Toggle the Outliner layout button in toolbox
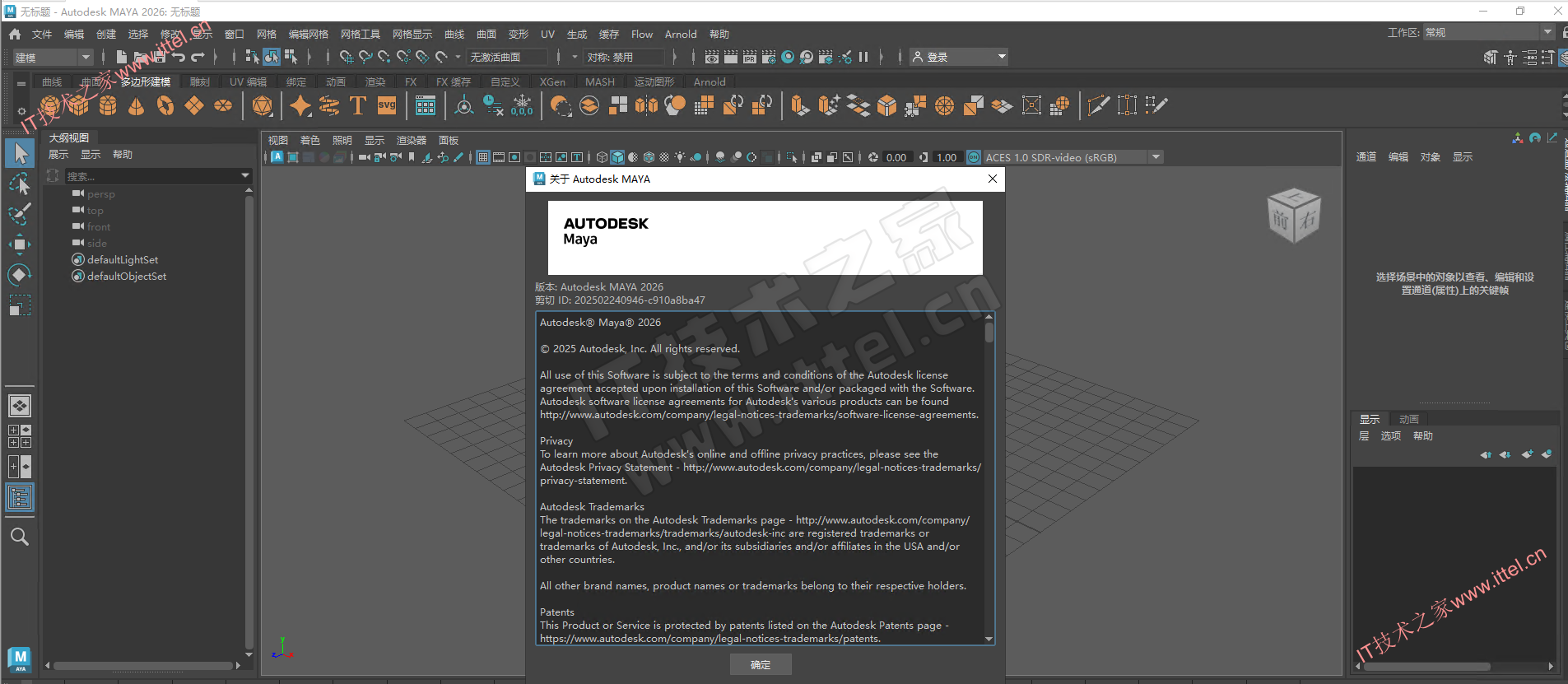The height and width of the screenshot is (684, 1568). tap(20, 497)
